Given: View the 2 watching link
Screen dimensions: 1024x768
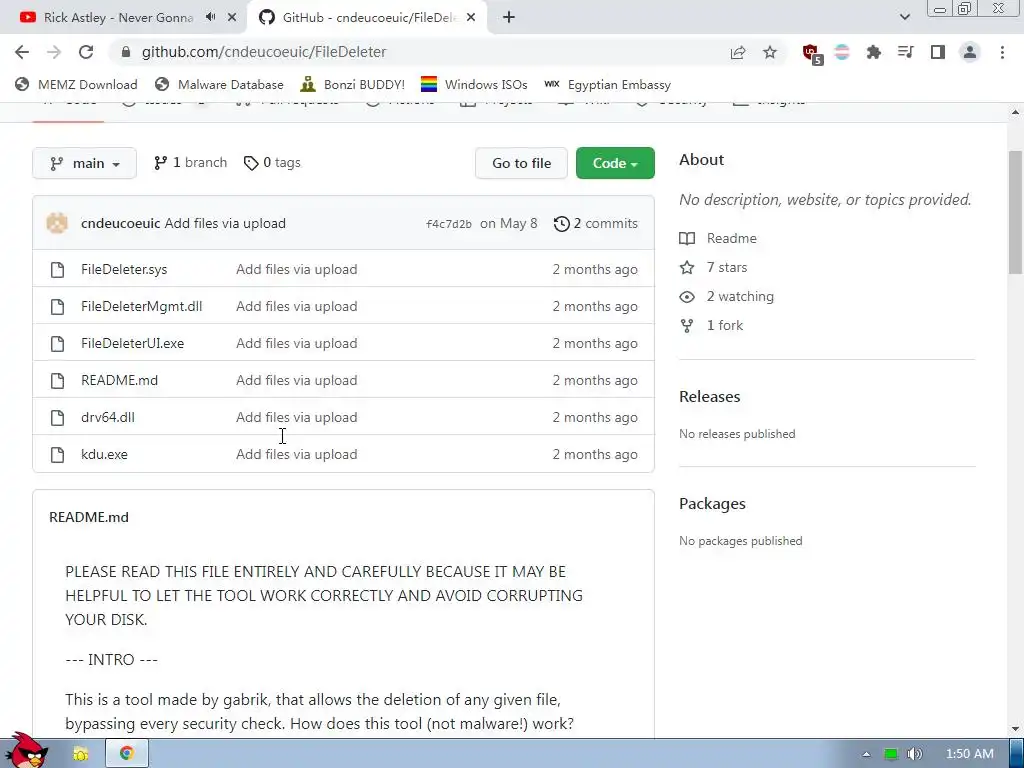Looking at the screenshot, I should pos(727,296).
